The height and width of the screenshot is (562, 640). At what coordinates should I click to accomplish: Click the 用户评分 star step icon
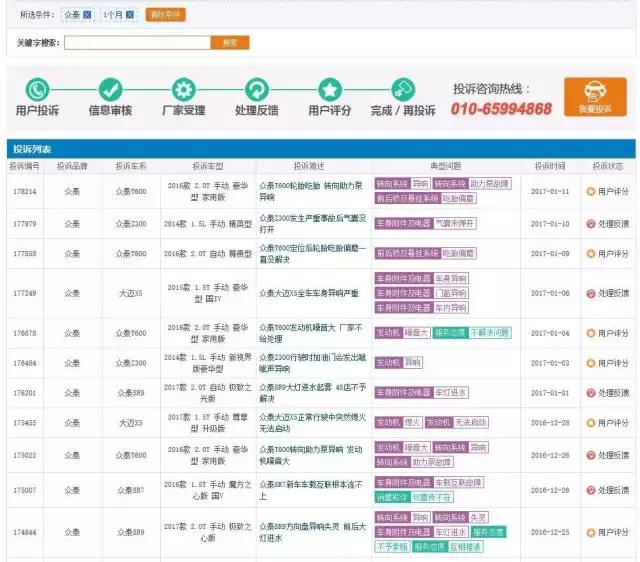[329, 89]
